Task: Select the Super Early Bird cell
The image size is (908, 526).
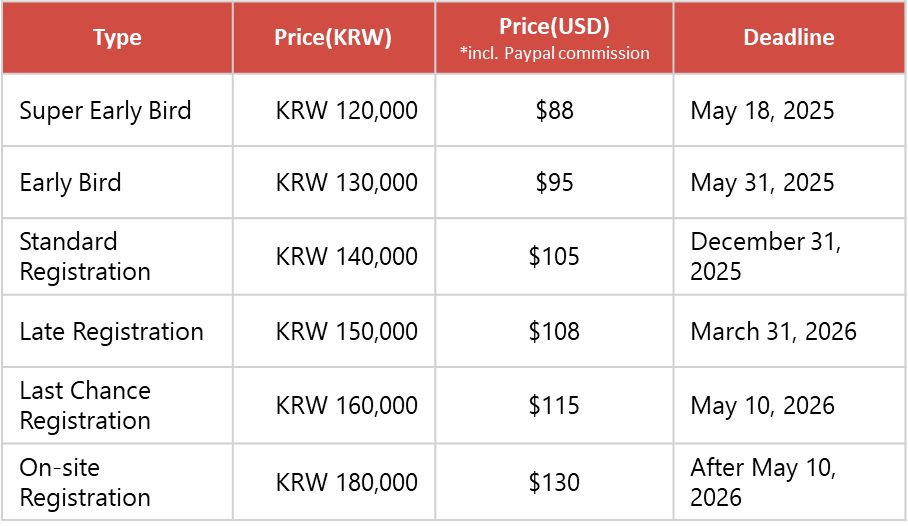Action: (105, 110)
